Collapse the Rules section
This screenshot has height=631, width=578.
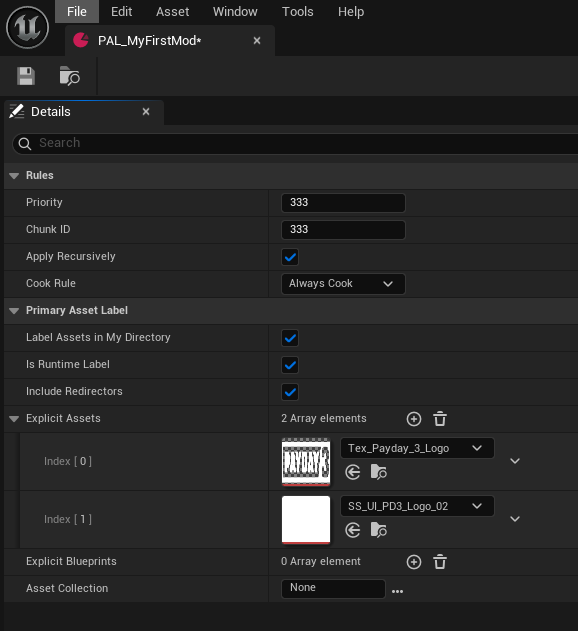click(x=14, y=176)
